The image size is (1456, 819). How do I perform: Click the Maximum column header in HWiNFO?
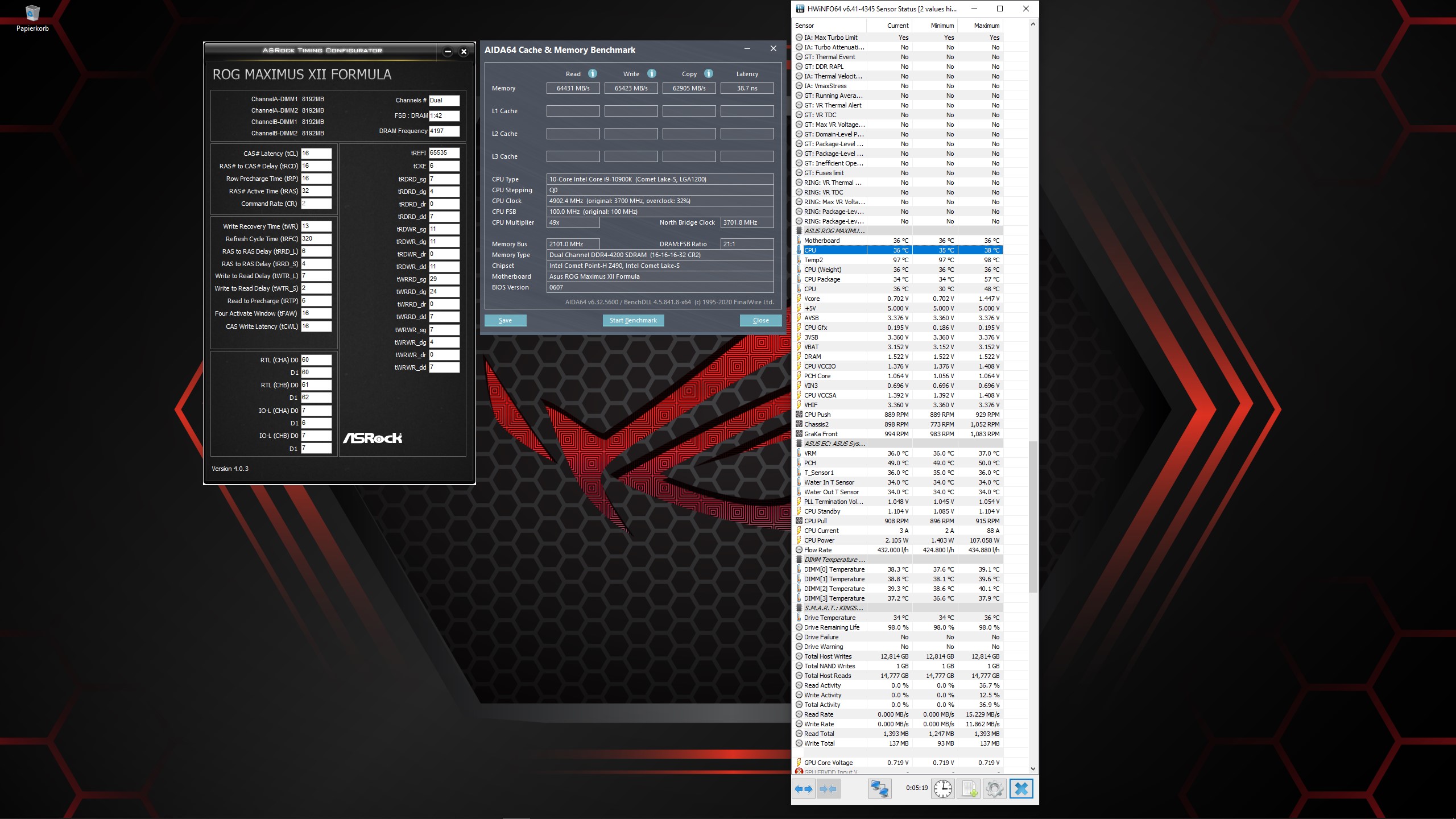tap(986, 26)
